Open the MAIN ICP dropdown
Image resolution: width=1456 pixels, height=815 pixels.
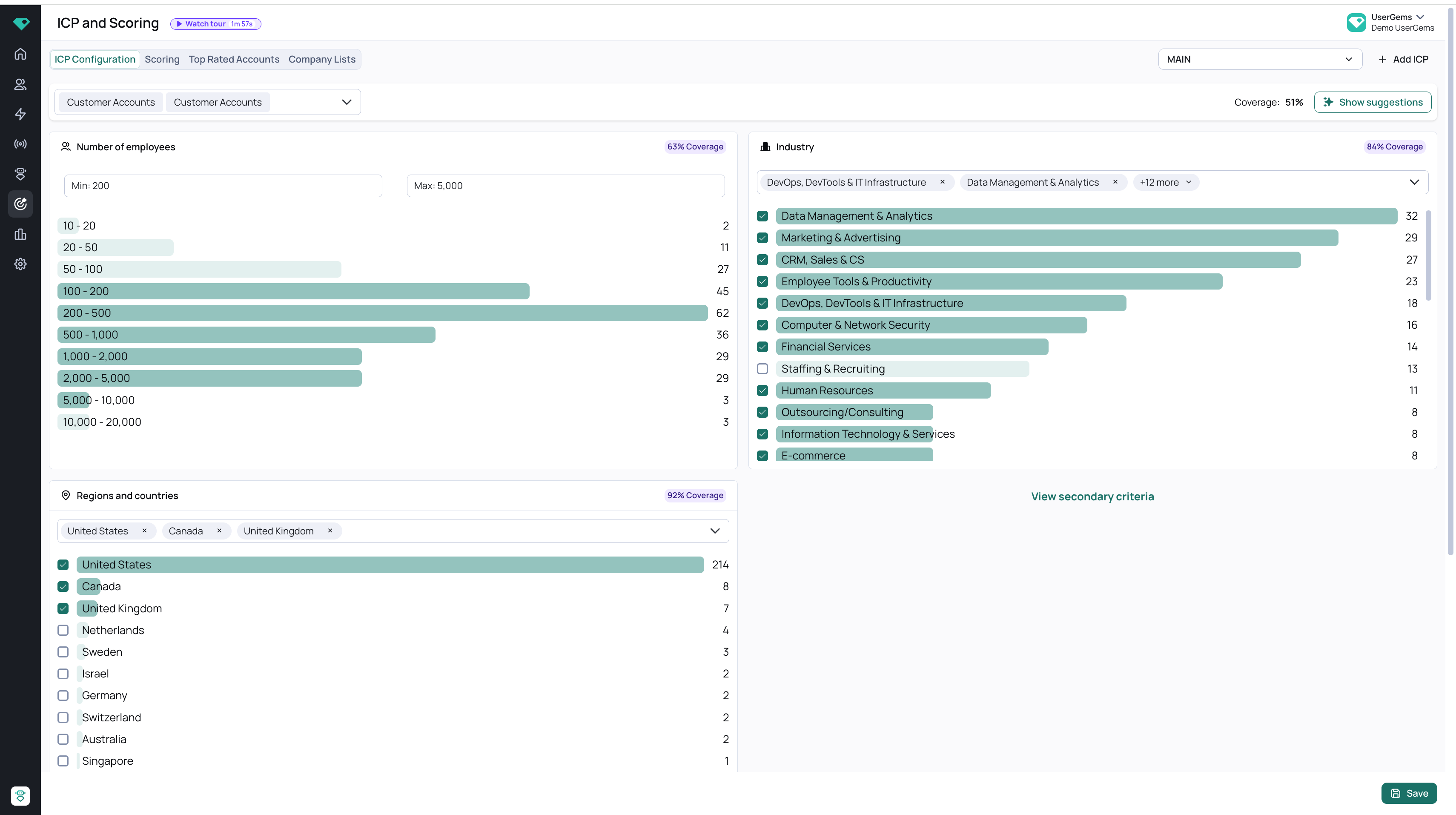pyautogui.click(x=1260, y=59)
